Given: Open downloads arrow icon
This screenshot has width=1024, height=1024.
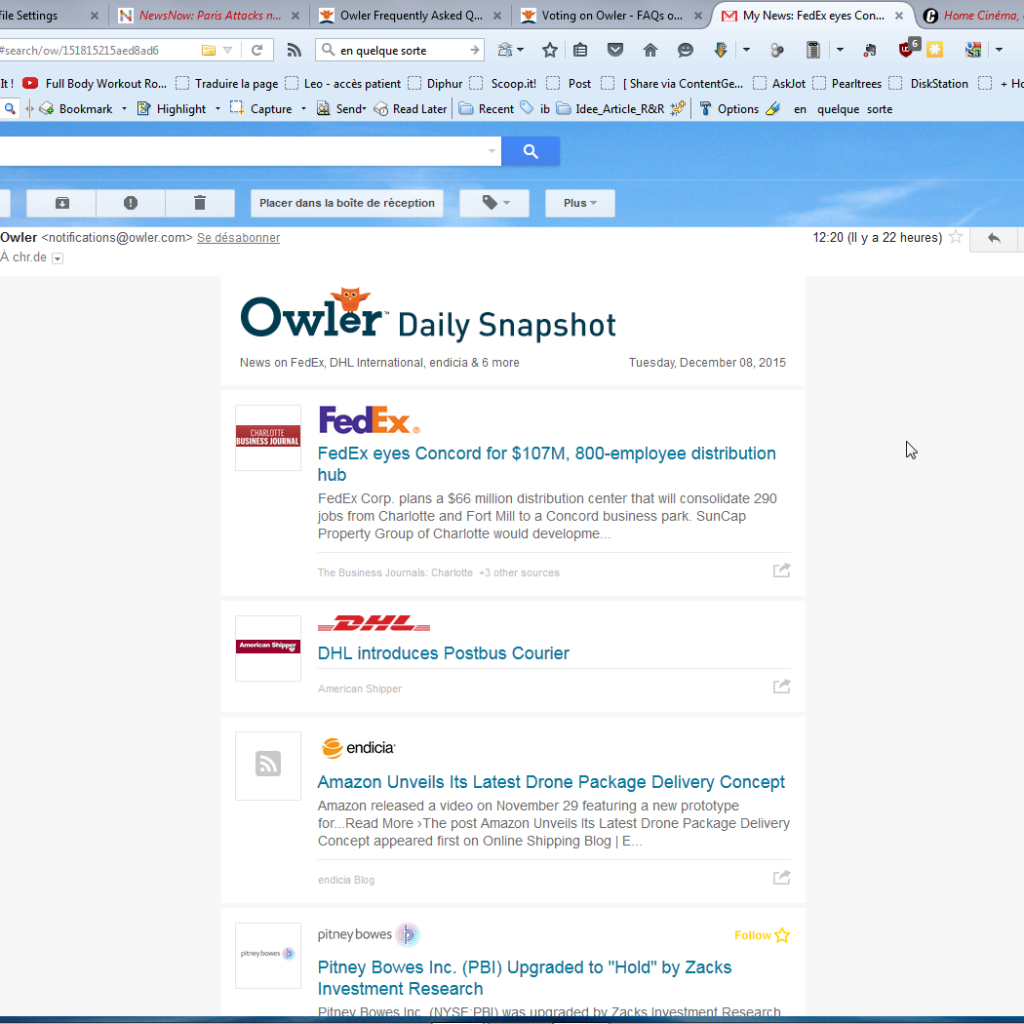Looking at the screenshot, I should (720, 50).
